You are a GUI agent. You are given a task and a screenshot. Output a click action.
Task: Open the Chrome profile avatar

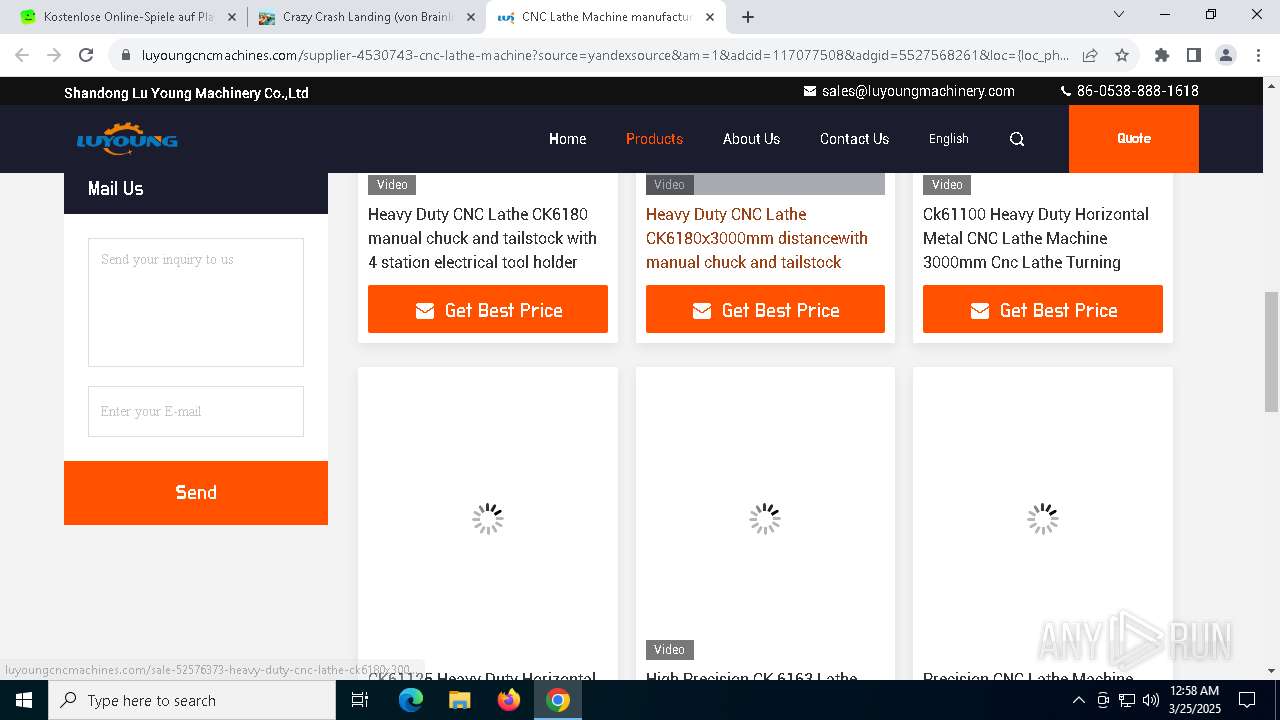[1225, 55]
